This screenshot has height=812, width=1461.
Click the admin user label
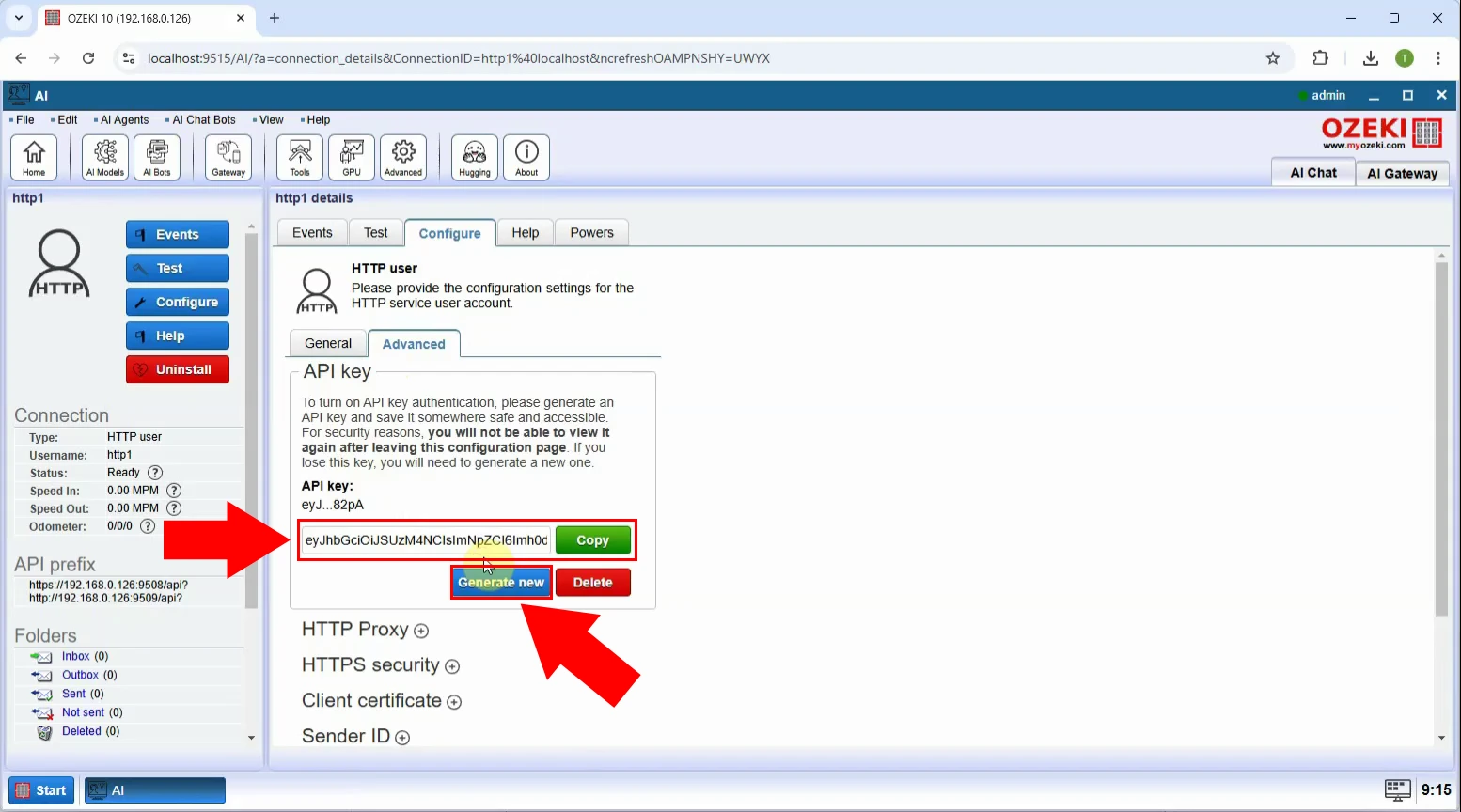tap(1328, 96)
